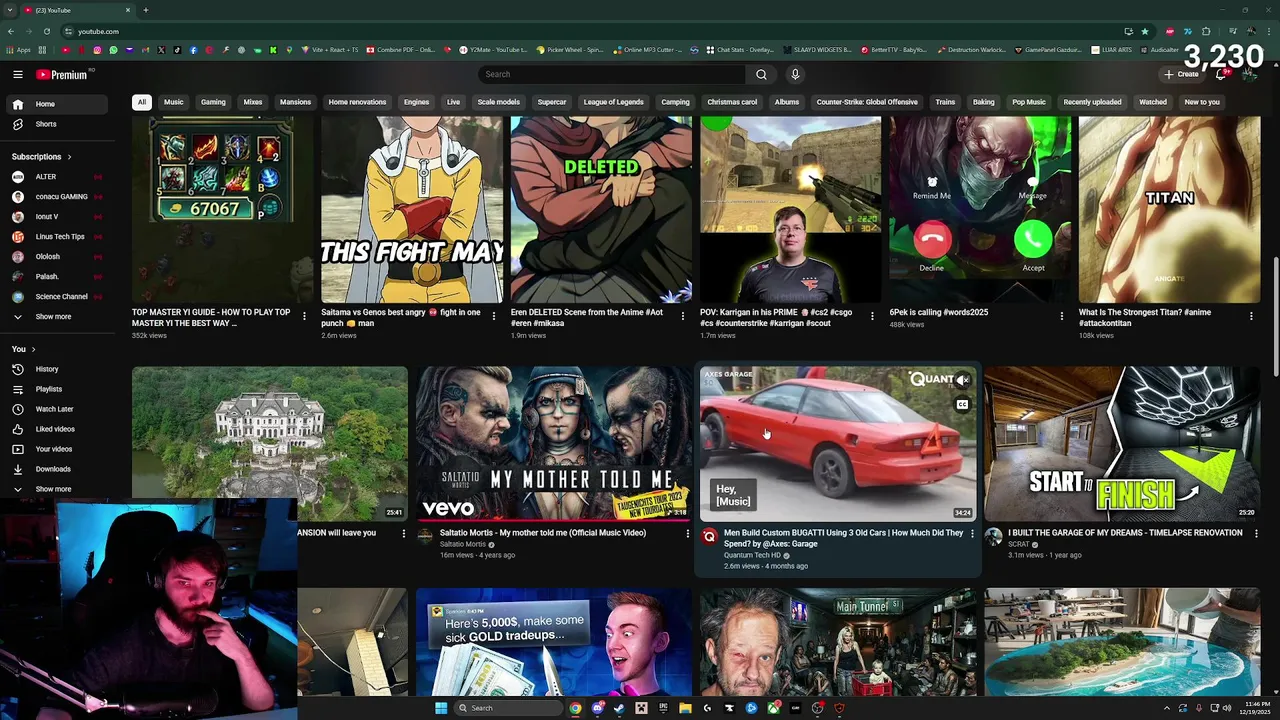Image resolution: width=1280 pixels, height=720 pixels.
Task: Open Home in the sidebar
Action: click(x=56, y=104)
